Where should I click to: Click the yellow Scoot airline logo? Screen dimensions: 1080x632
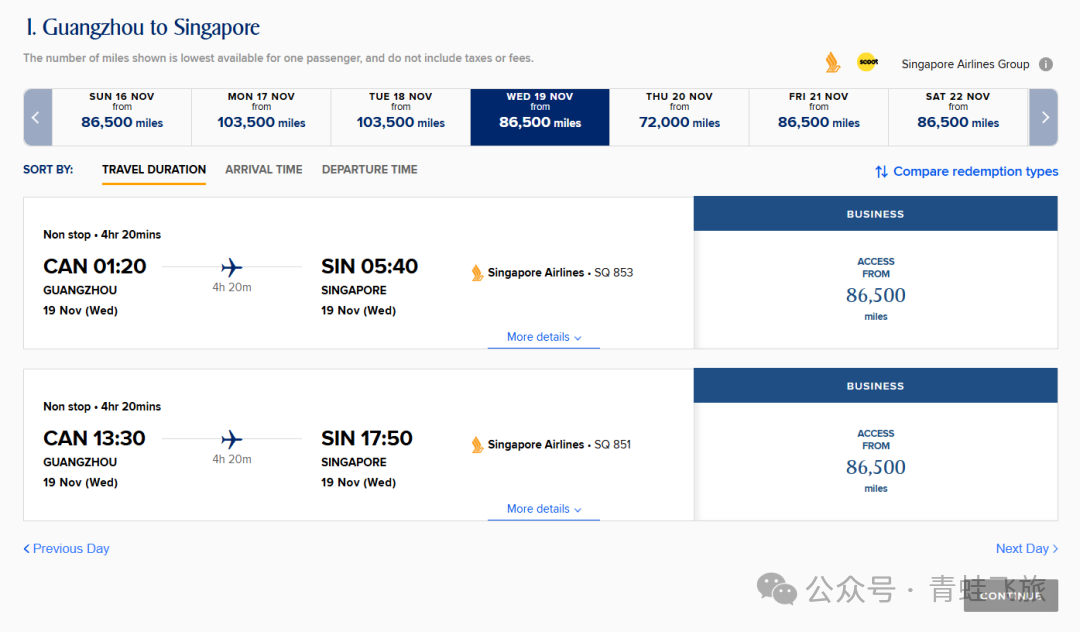[x=867, y=63]
